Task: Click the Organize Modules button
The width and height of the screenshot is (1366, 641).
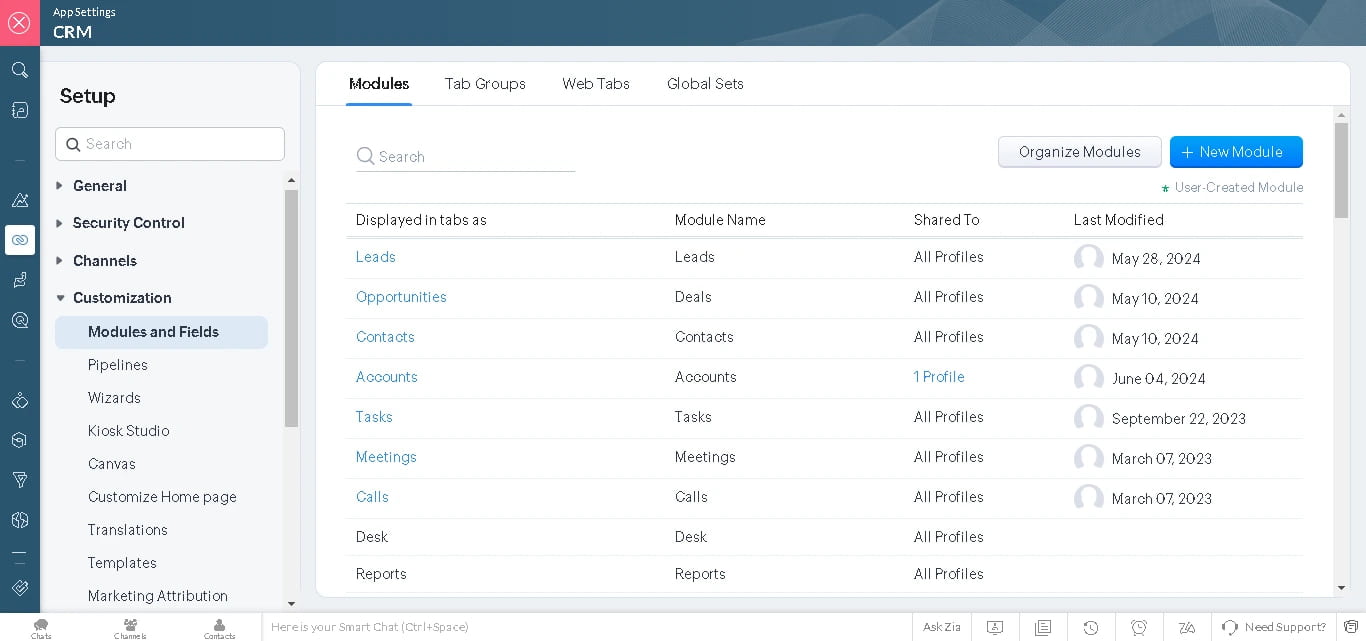Action: (1079, 152)
